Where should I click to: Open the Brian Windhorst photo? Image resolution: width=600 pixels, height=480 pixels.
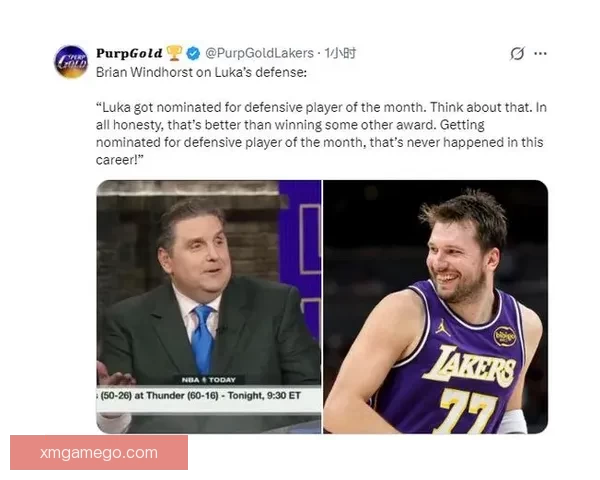click(x=209, y=307)
